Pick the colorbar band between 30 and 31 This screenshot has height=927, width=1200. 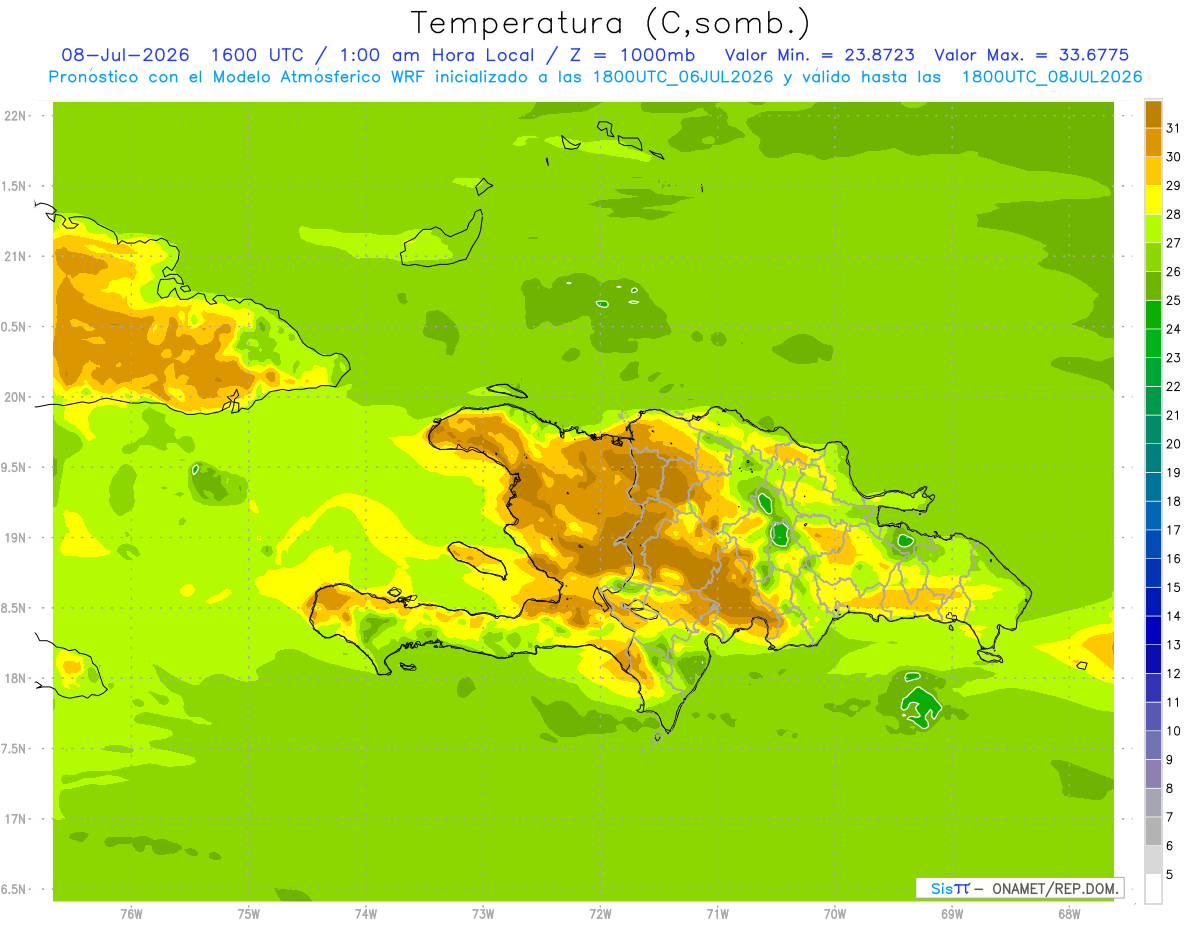click(1153, 143)
